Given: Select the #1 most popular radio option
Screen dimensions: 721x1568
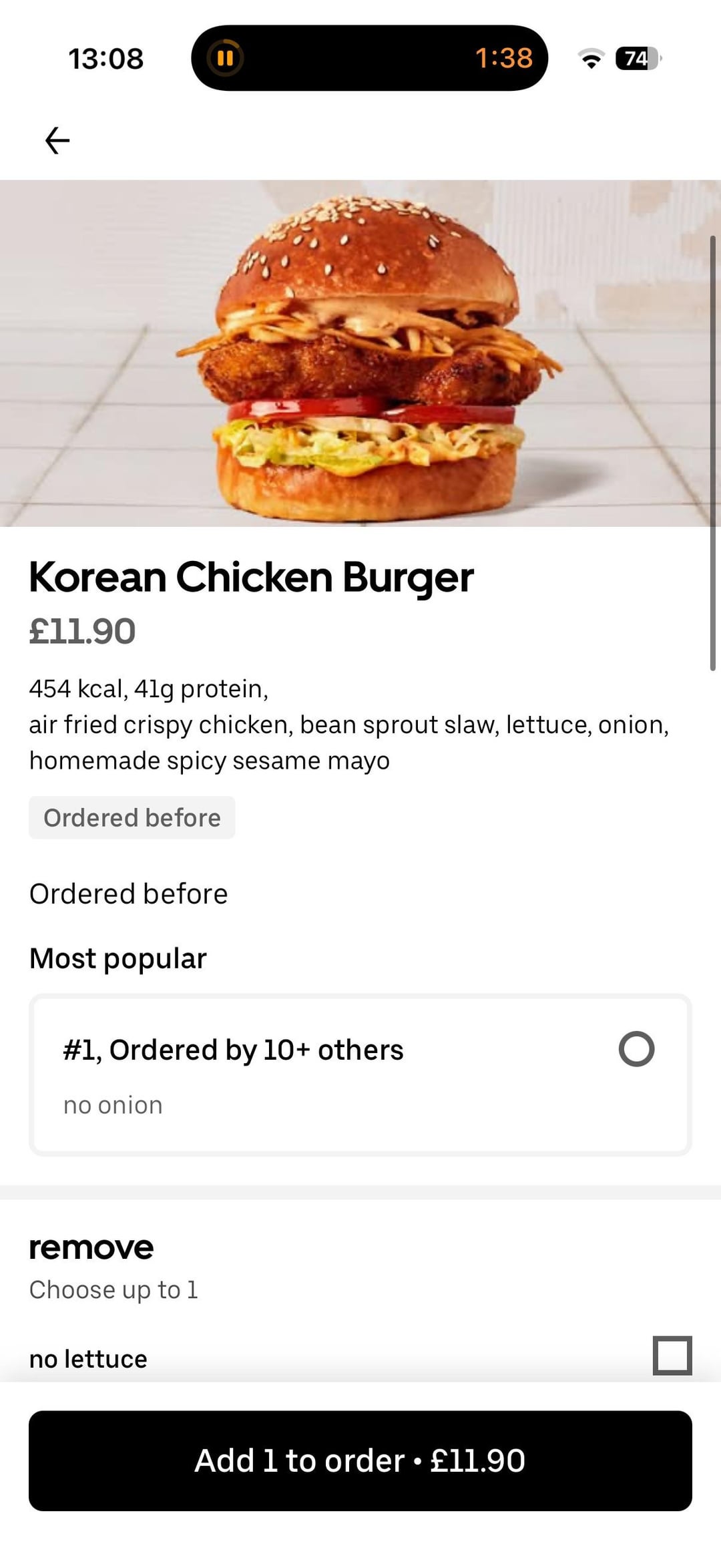Looking at the screenshot, I should [636, 1049].
